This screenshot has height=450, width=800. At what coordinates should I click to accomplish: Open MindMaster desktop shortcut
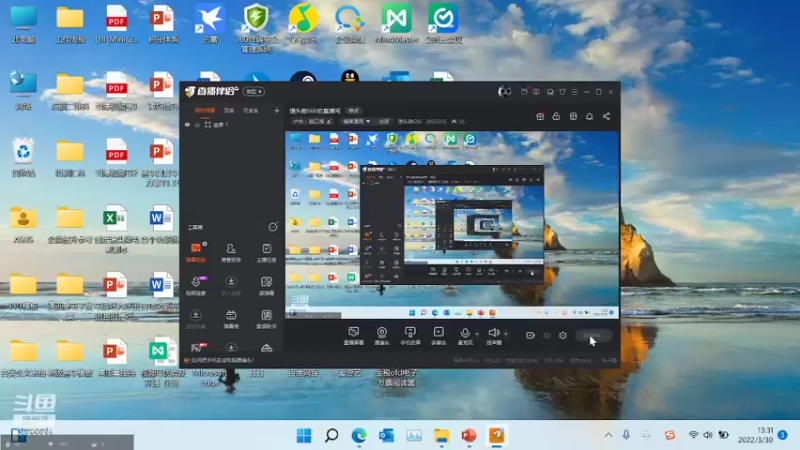point(396,24)
